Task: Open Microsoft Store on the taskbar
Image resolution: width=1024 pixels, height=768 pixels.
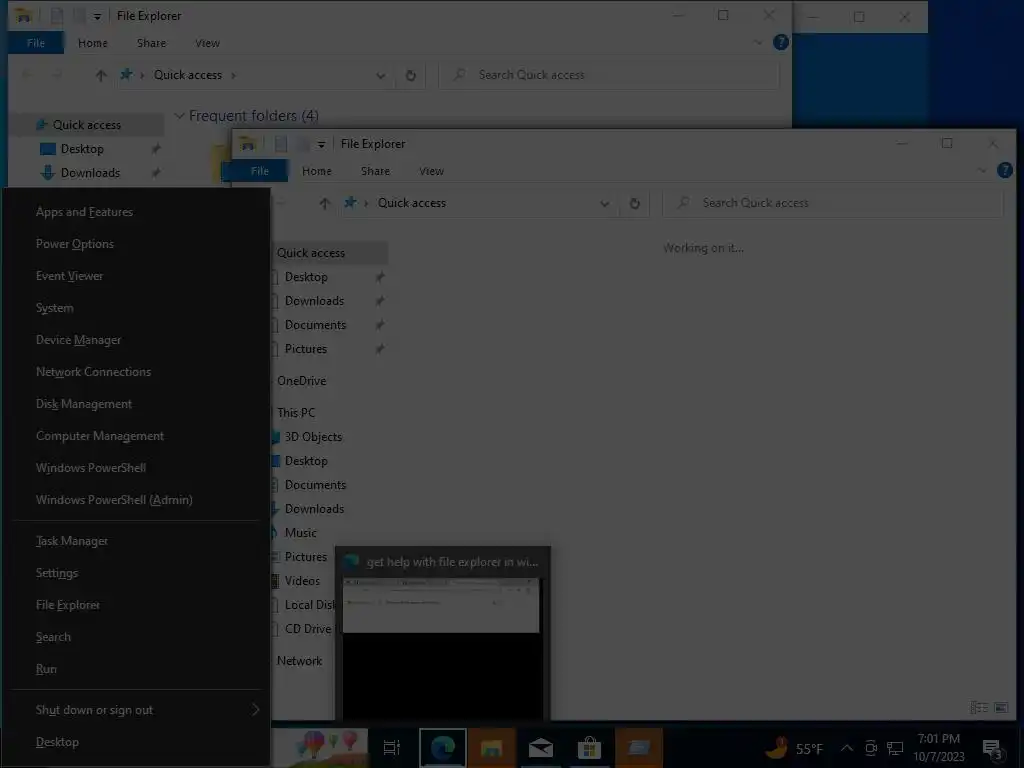Action: [589, 748]
